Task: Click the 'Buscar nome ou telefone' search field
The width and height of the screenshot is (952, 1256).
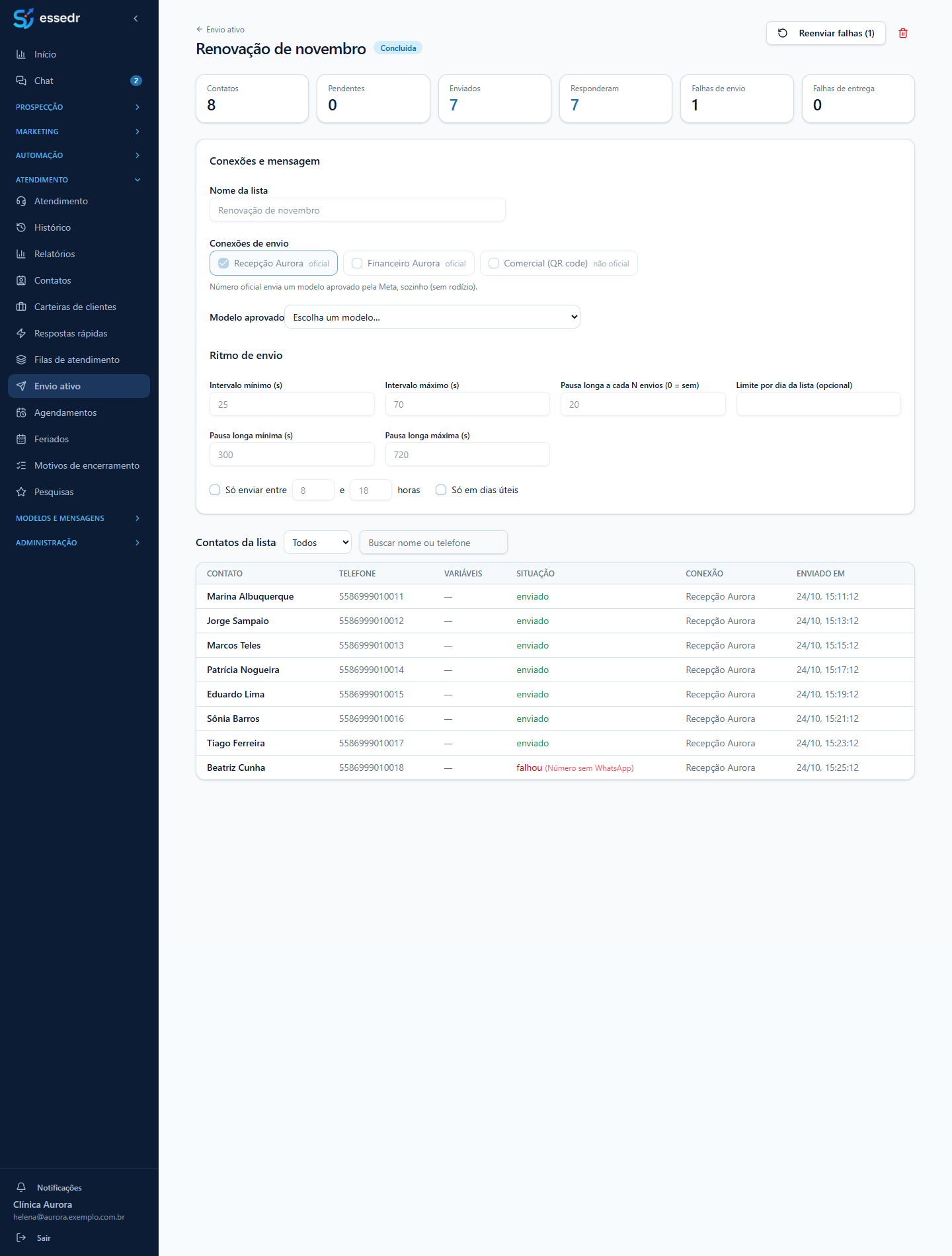Action: pos(434,543)
